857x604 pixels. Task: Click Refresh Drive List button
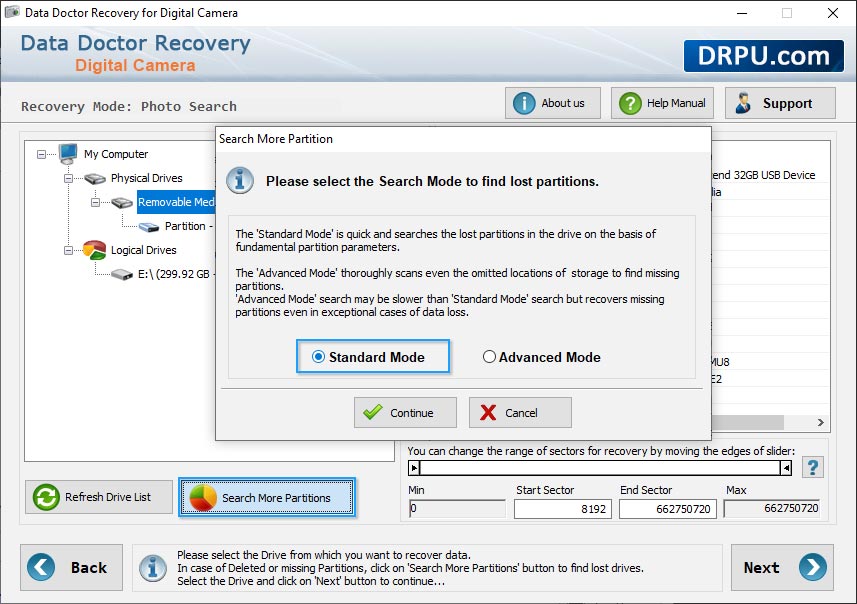point(99,497)
